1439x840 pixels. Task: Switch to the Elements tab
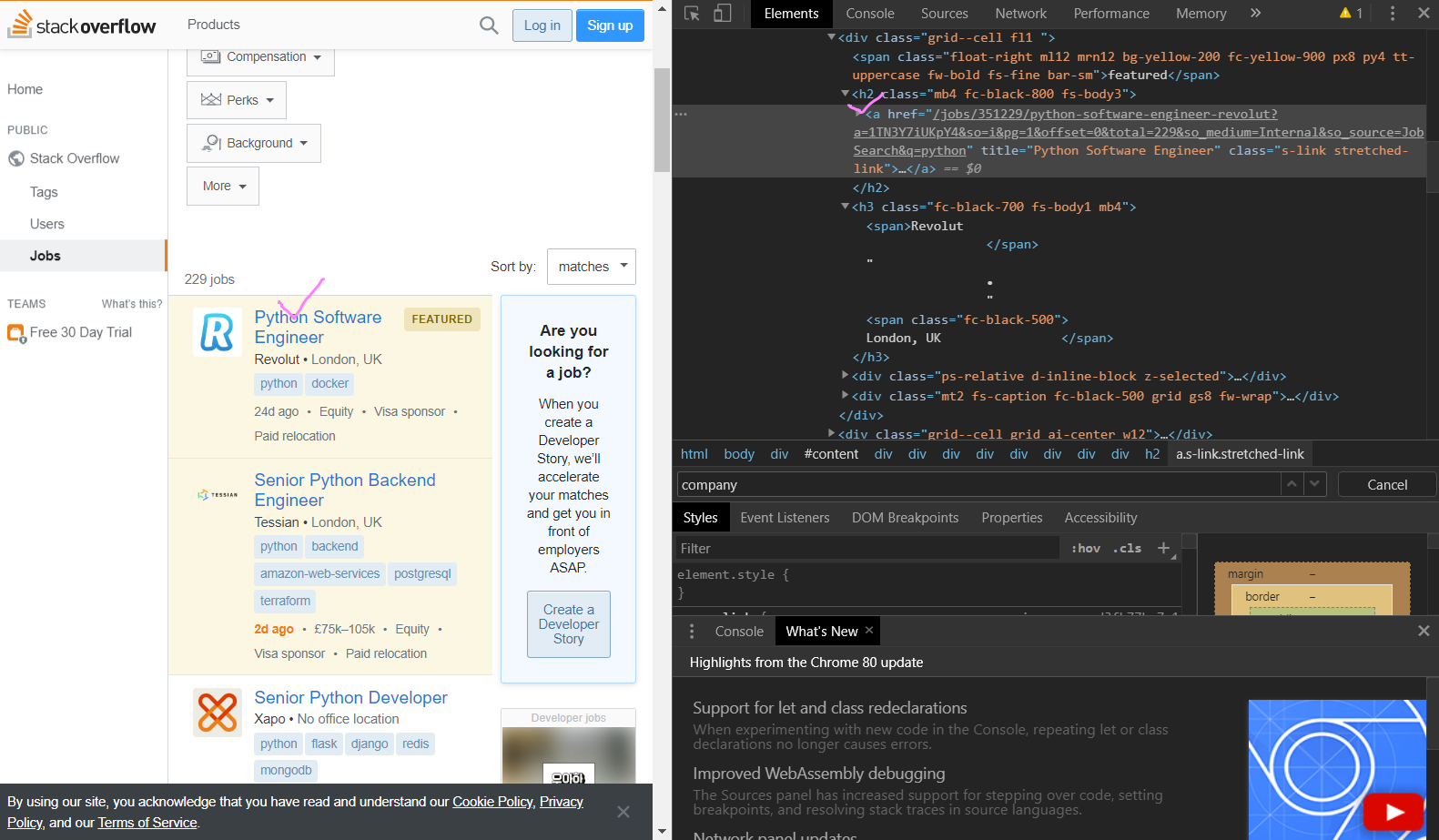[791, 13]
